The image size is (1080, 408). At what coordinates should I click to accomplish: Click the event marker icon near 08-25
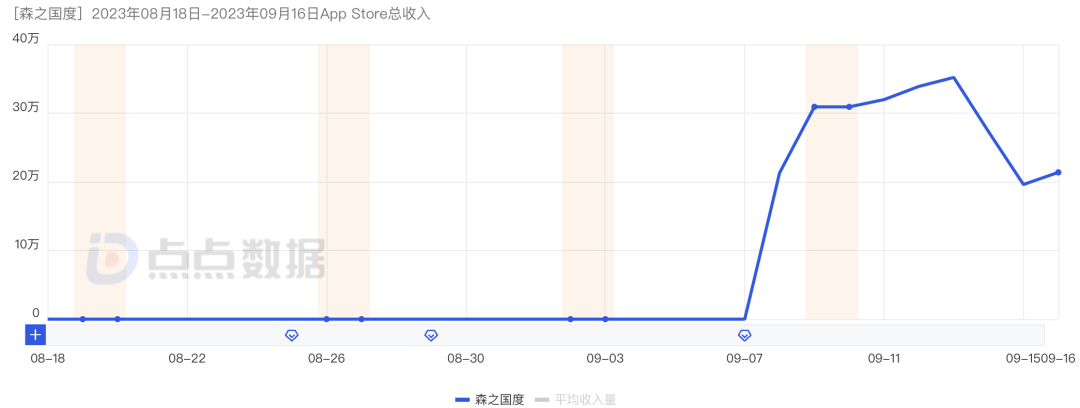(x=292, y=335)
